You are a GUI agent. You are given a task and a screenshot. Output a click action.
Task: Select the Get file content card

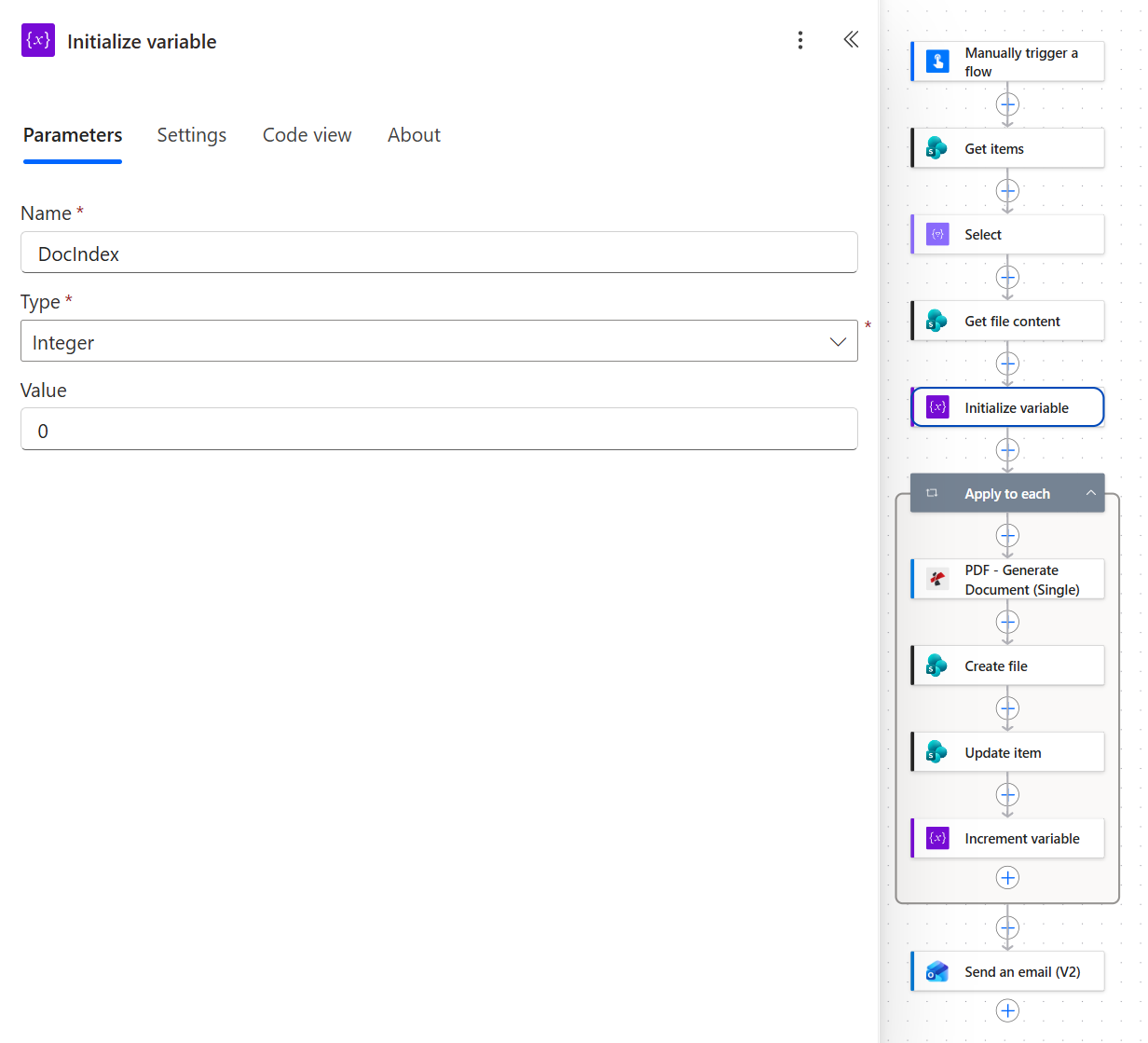1007,321
